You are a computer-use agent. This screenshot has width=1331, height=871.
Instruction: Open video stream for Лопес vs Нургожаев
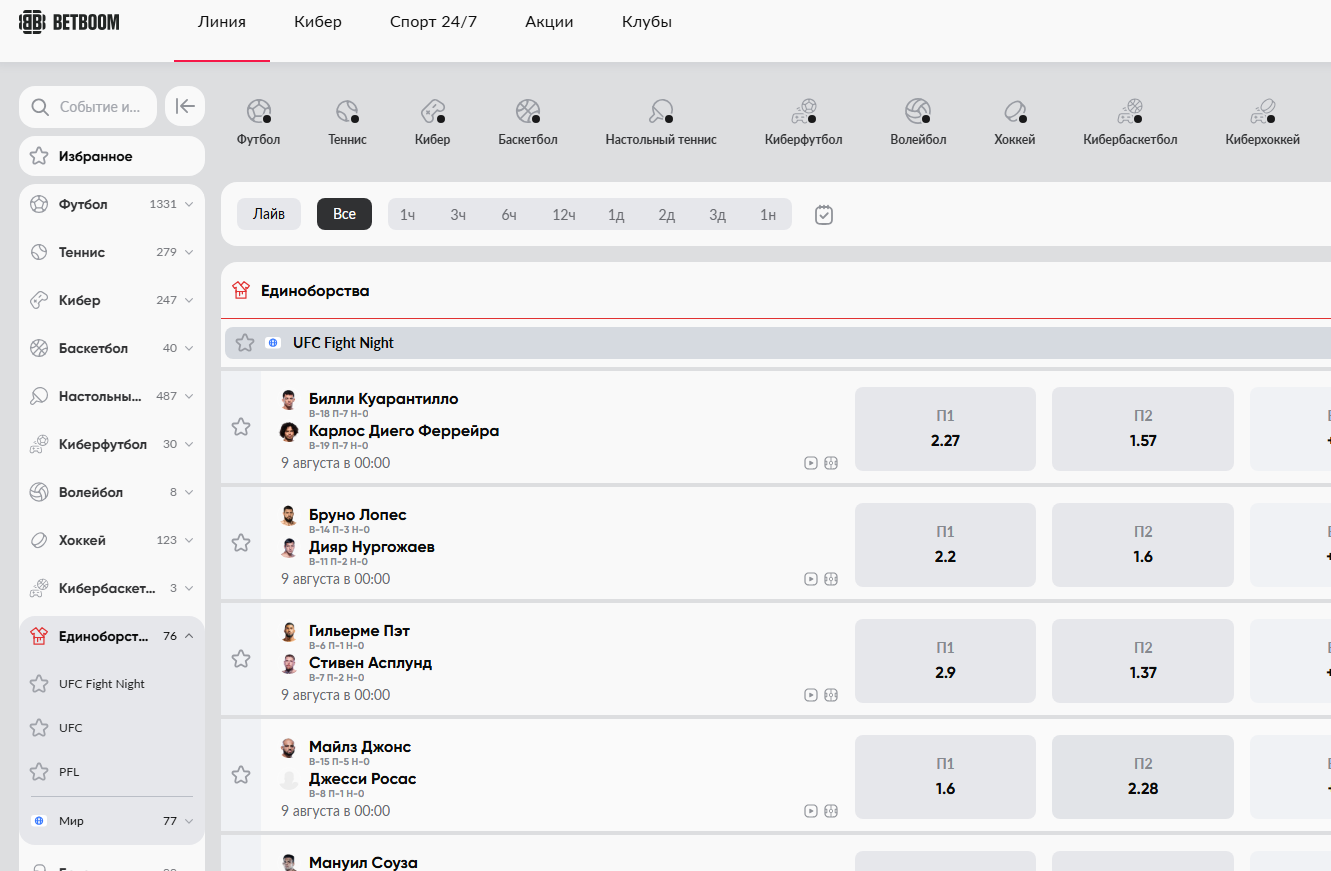(811, 579)
